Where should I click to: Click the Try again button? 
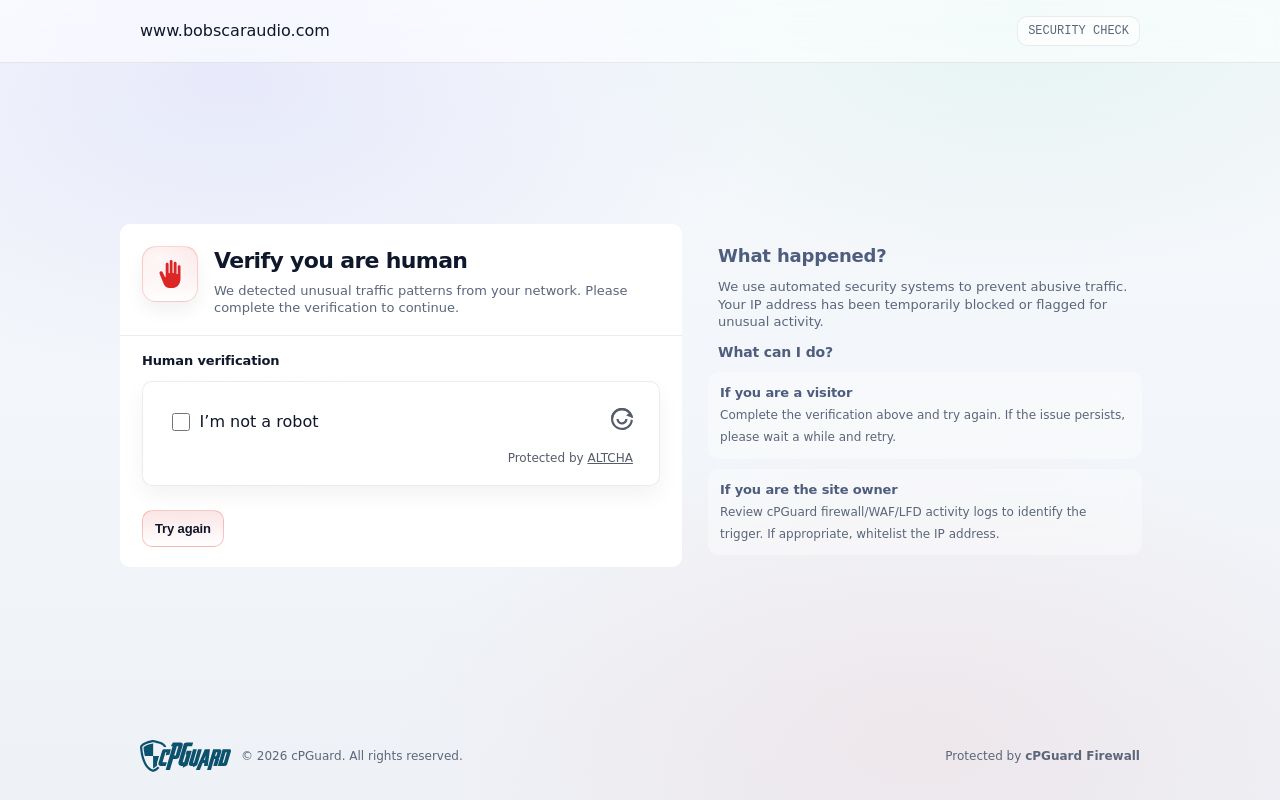[x=183, y=529]
